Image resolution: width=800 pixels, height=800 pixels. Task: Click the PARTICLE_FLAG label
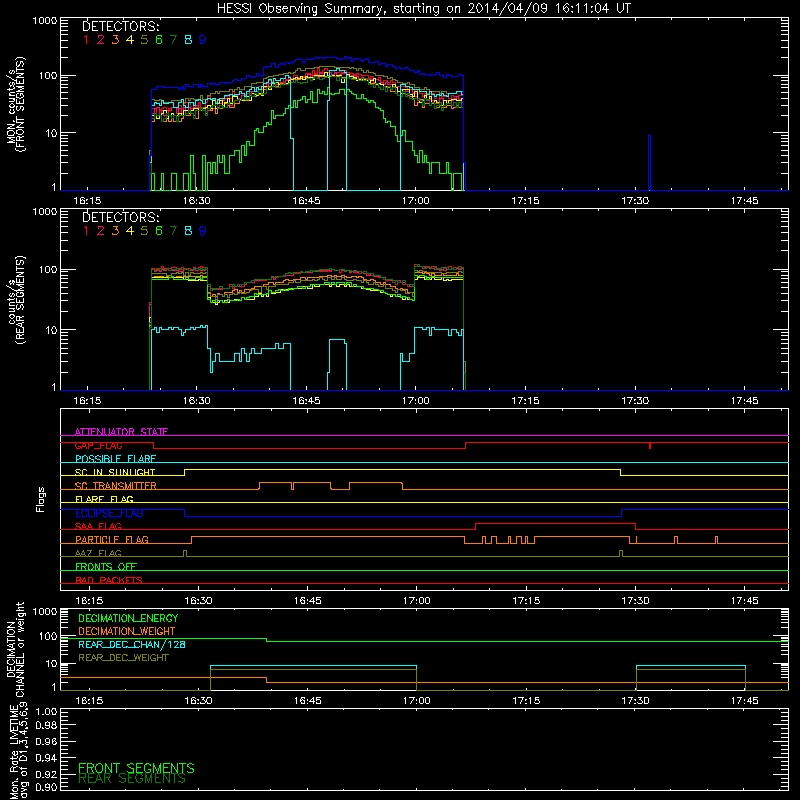[x=112, y=540]
